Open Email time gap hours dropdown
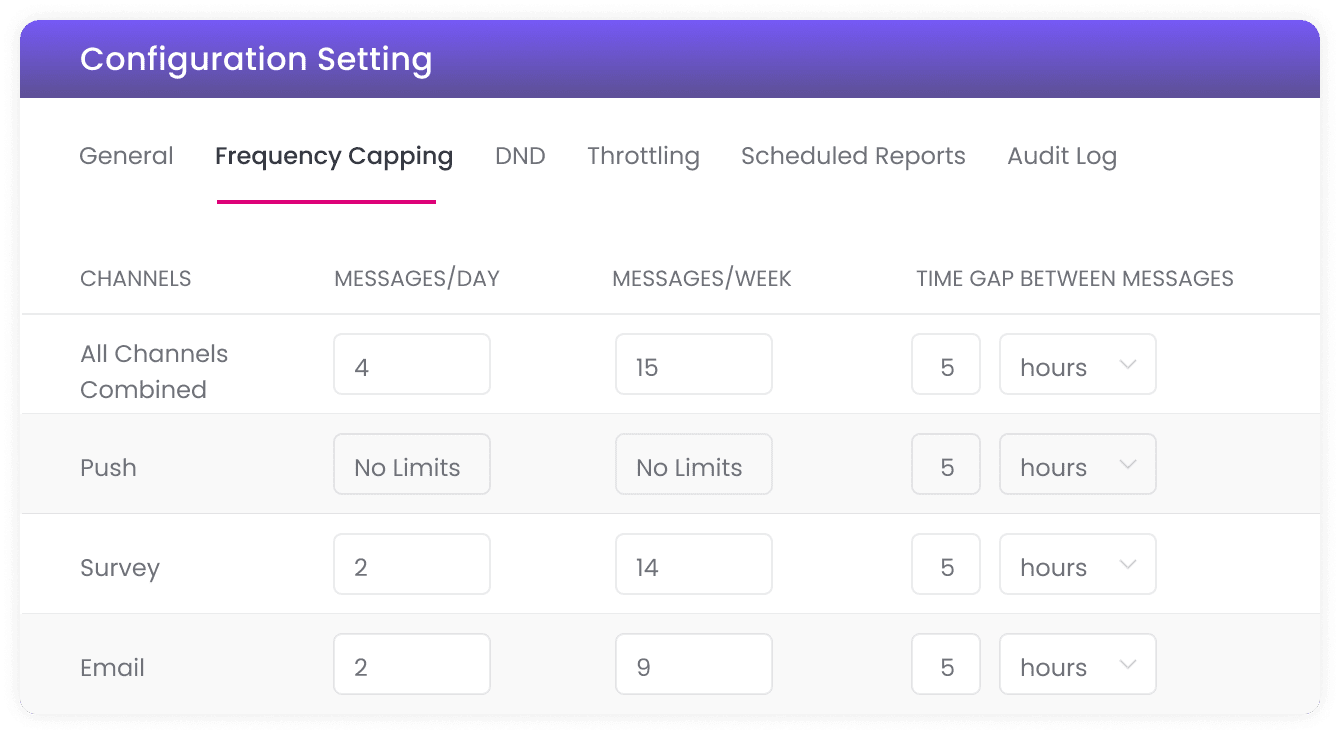This screenshot has width=1340, height=734. pyautogui.click(x=1078, y=664)
